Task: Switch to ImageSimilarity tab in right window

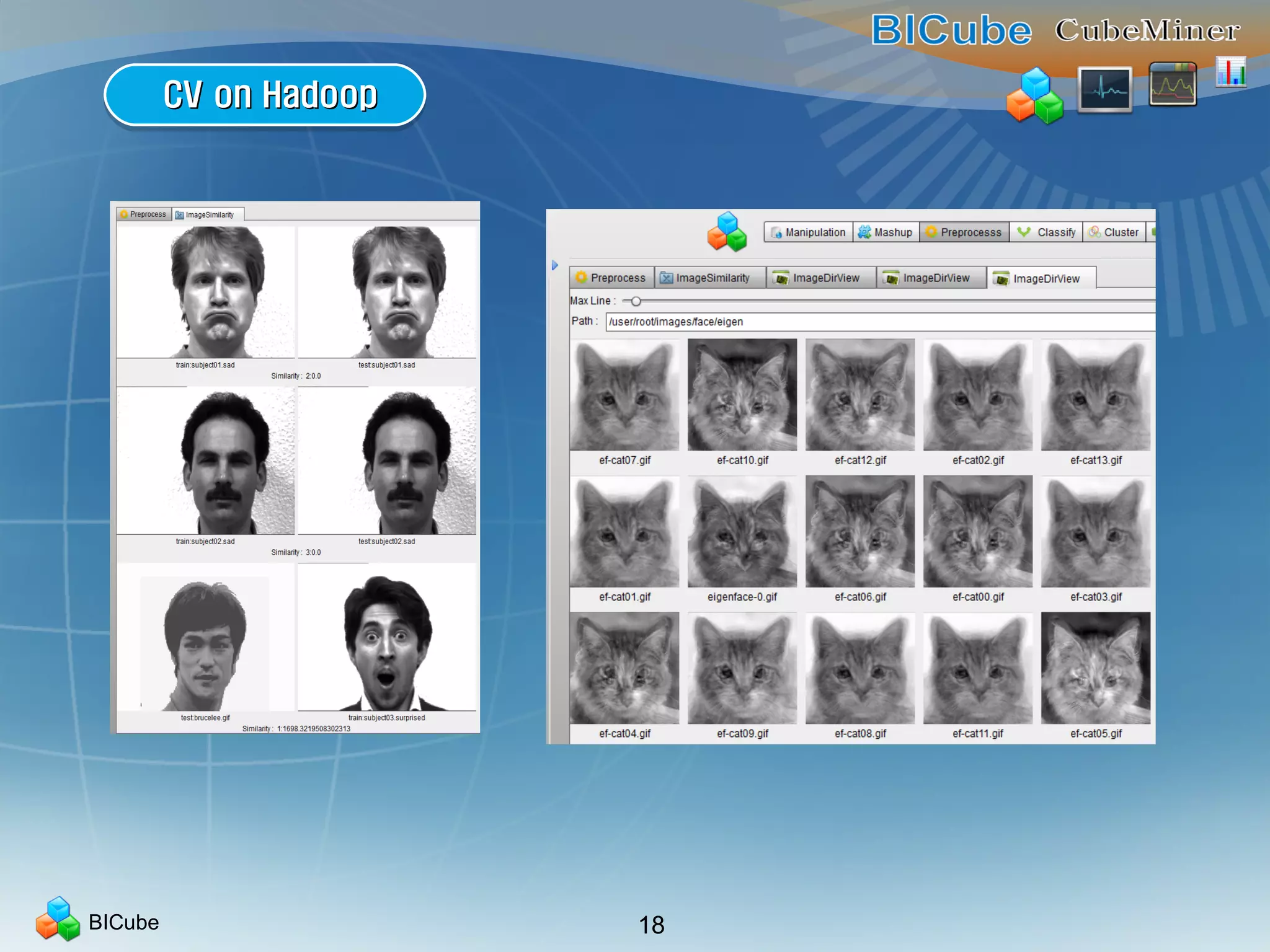Action: click(709, 278)
